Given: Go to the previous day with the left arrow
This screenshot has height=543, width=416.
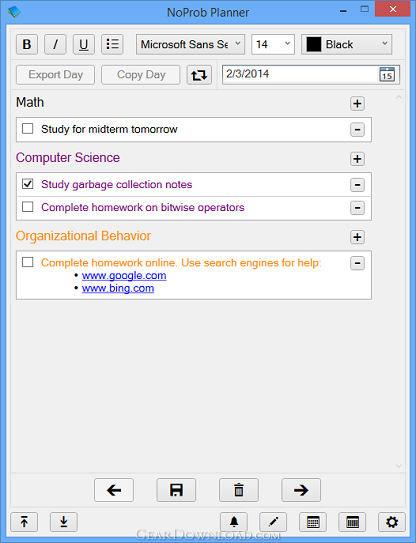Looking at the screenshot, I should [x=114, y=490].
